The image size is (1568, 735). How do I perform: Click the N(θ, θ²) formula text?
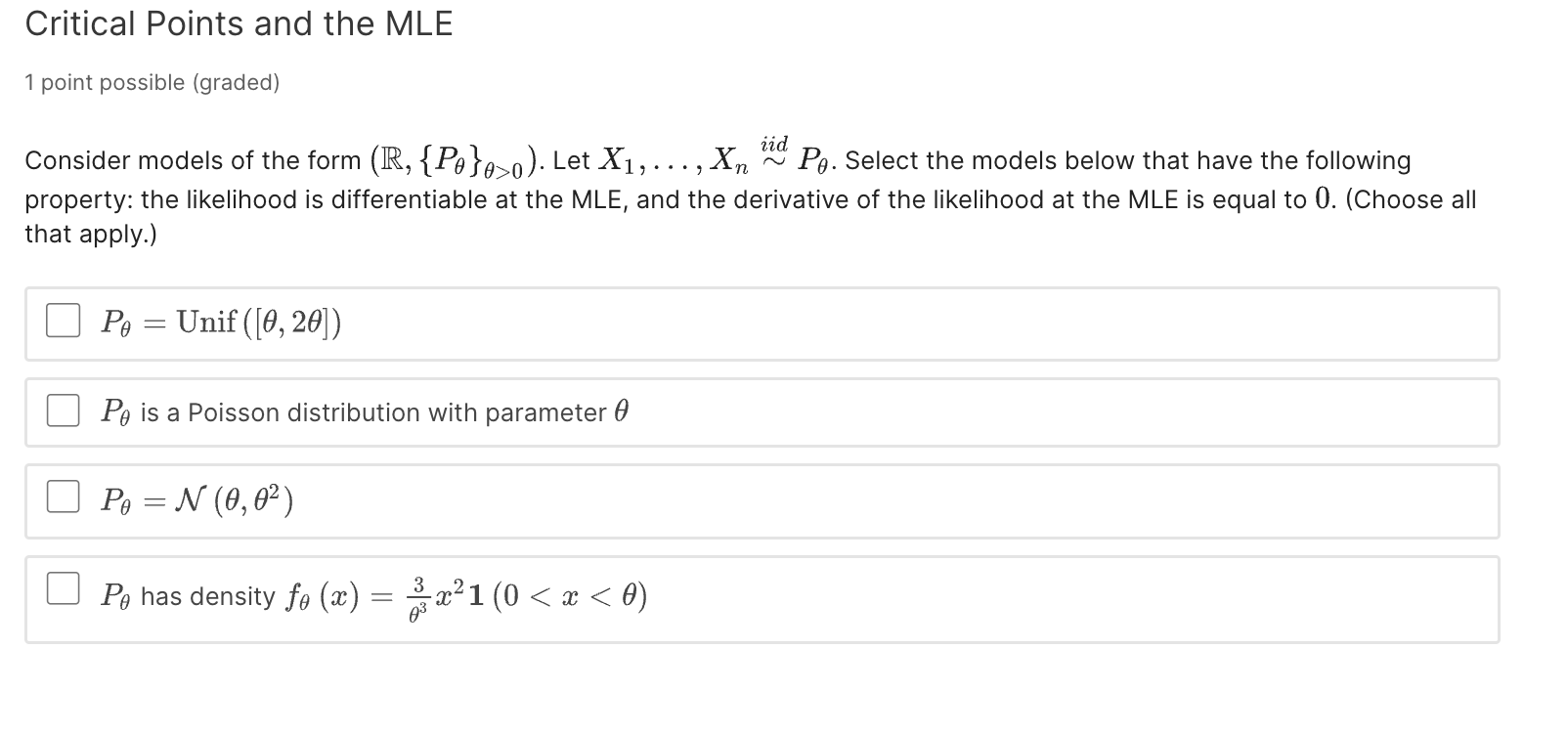pos(196,500)
